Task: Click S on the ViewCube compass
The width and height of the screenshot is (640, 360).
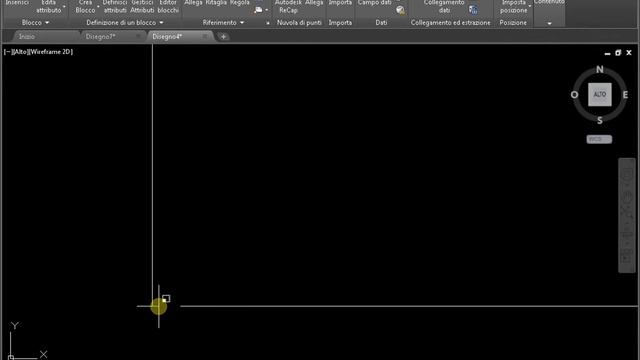Action: (600, 120)
